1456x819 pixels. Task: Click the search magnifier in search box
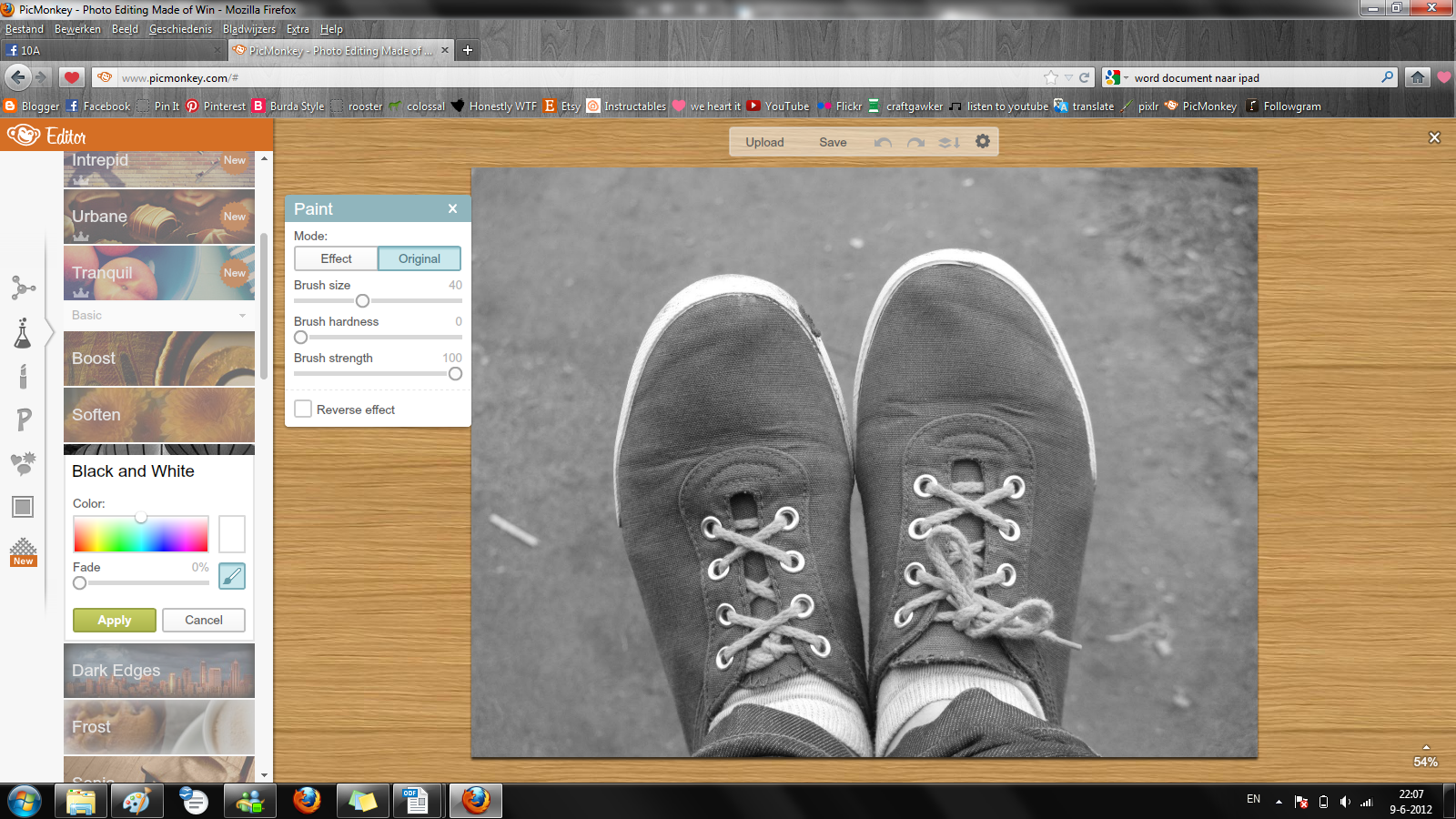pyautogui.click(x=1387, y=77)
